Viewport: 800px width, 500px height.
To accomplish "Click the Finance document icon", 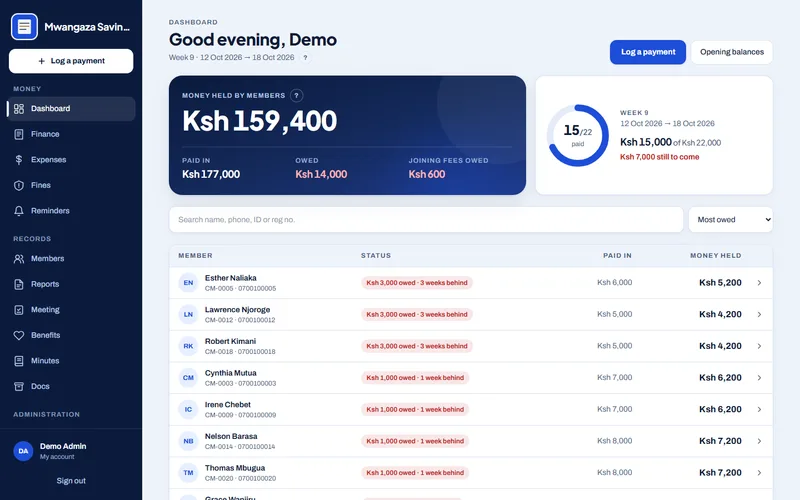I will click(x=19, y=134).
